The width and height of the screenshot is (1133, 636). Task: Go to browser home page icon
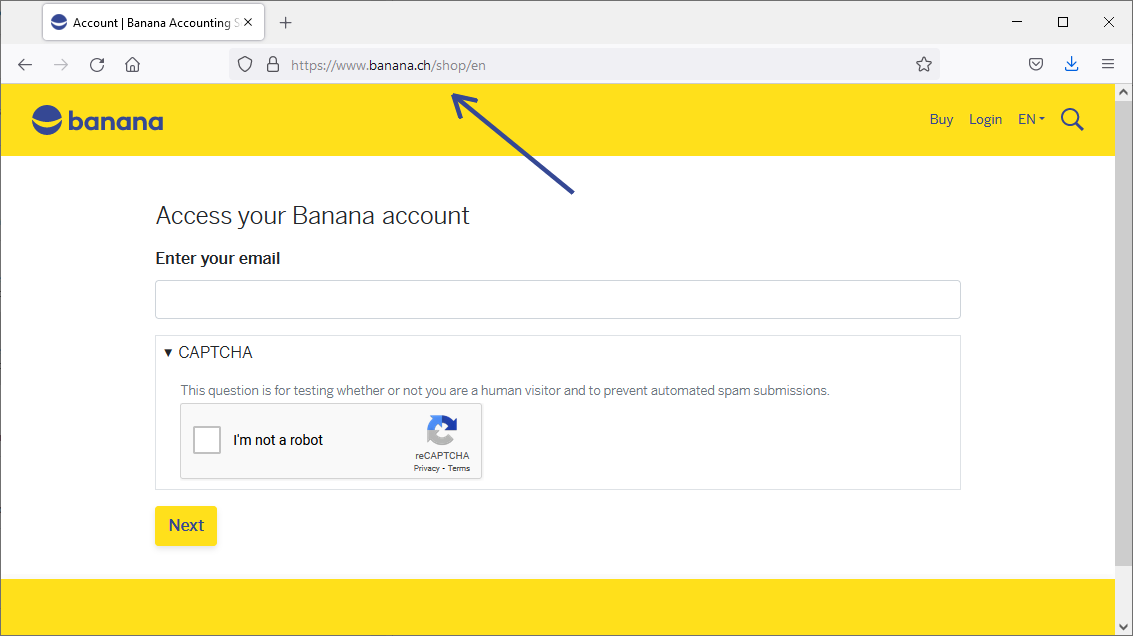pos(132,64)
